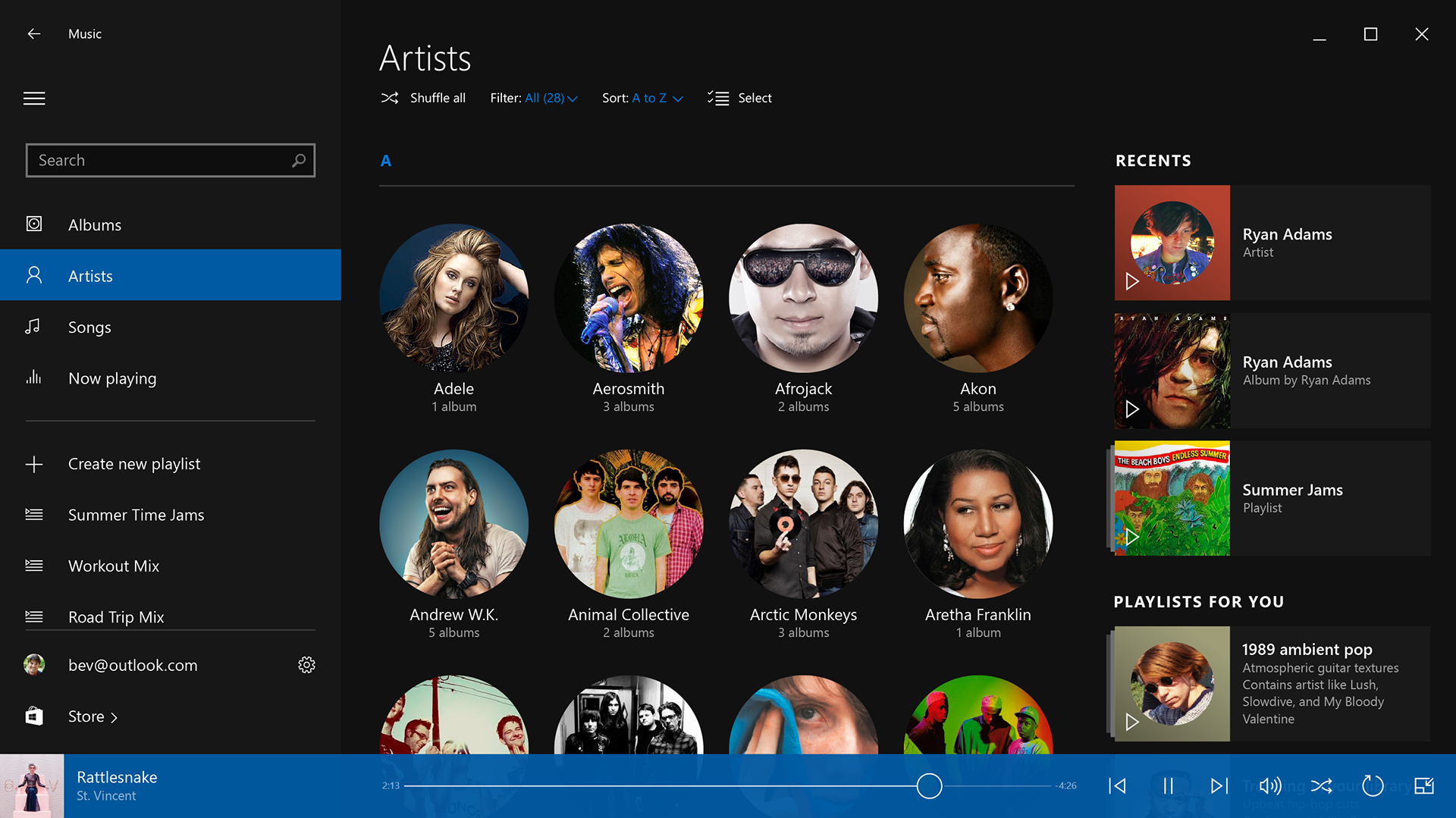Click St. Vincent artist name in player
The width and height of the screenshot is (1456, 818).
coord(106,795)
